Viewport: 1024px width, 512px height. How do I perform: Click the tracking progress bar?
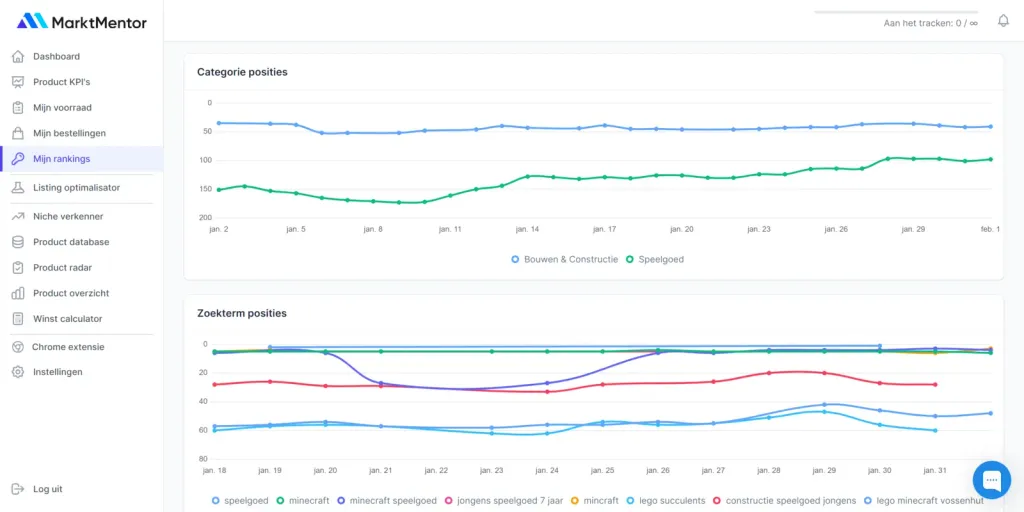pos(896,12)
